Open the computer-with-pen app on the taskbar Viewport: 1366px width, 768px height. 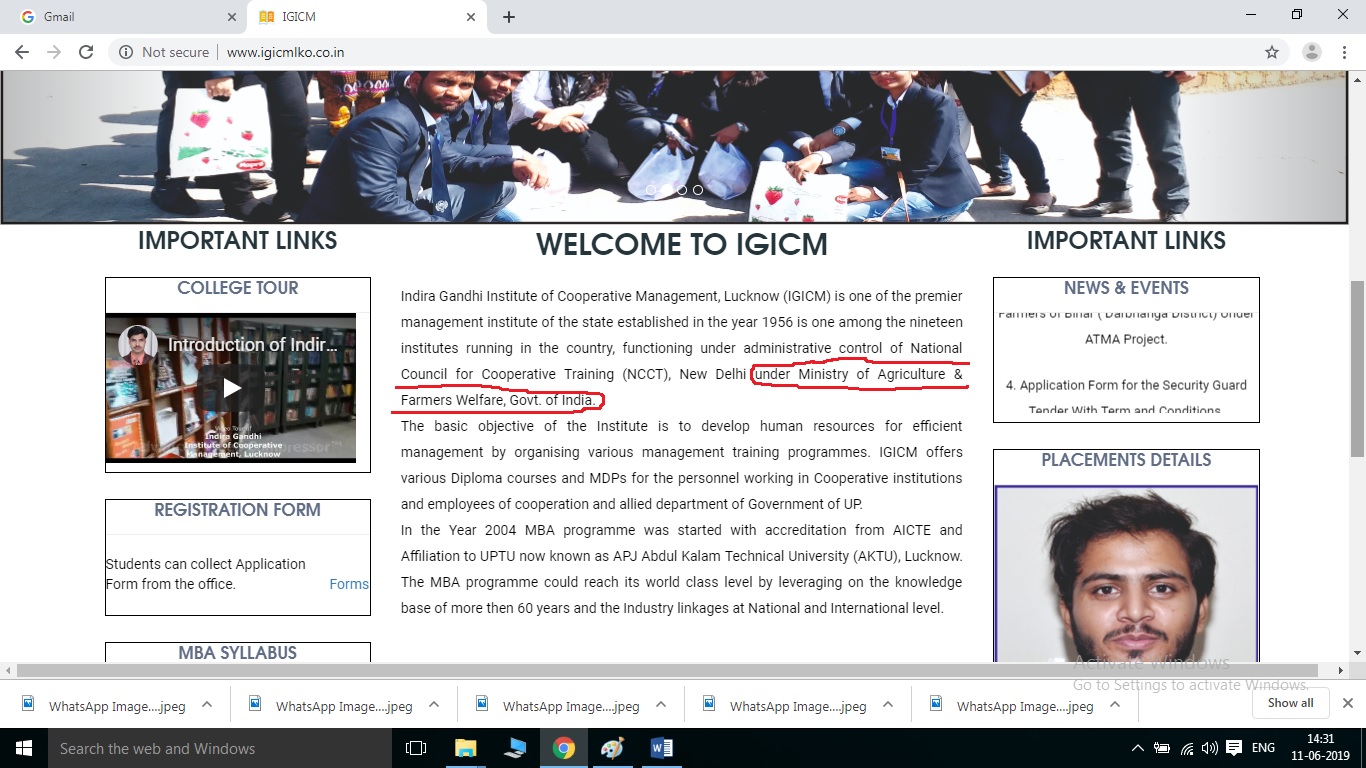tap(514, 748)
